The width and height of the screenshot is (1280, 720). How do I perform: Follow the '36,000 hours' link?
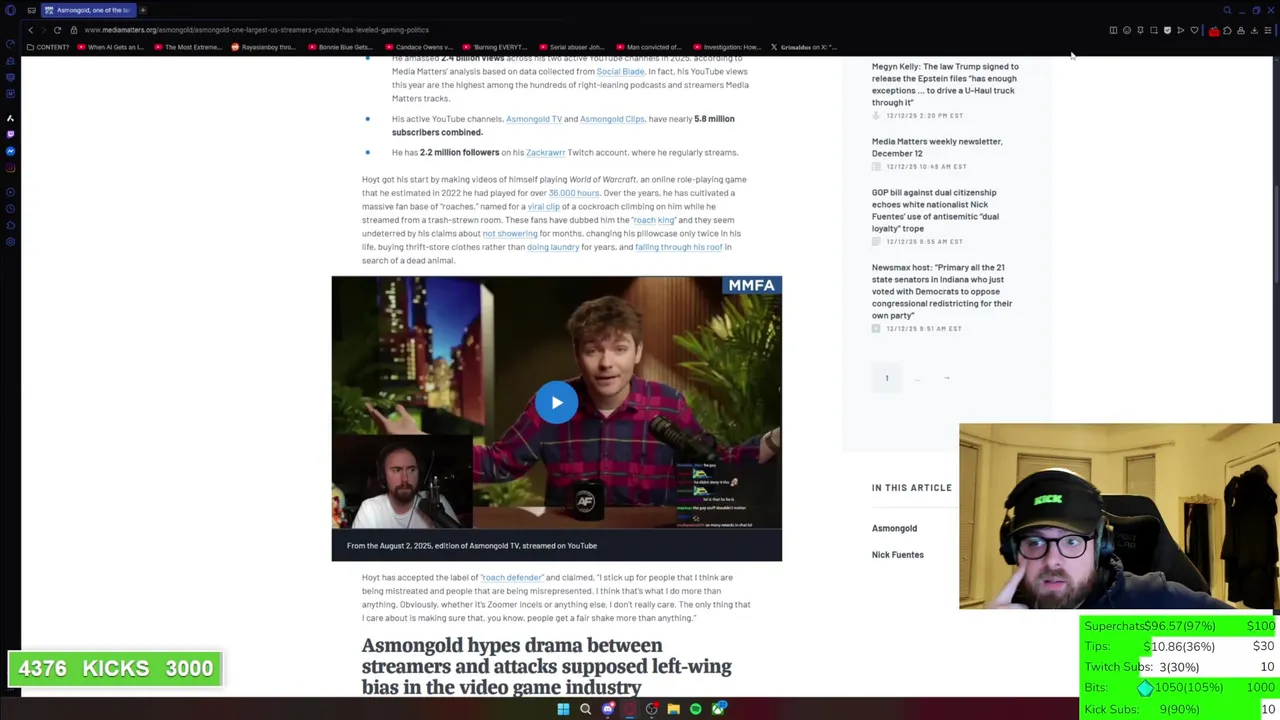coord(574,193)
